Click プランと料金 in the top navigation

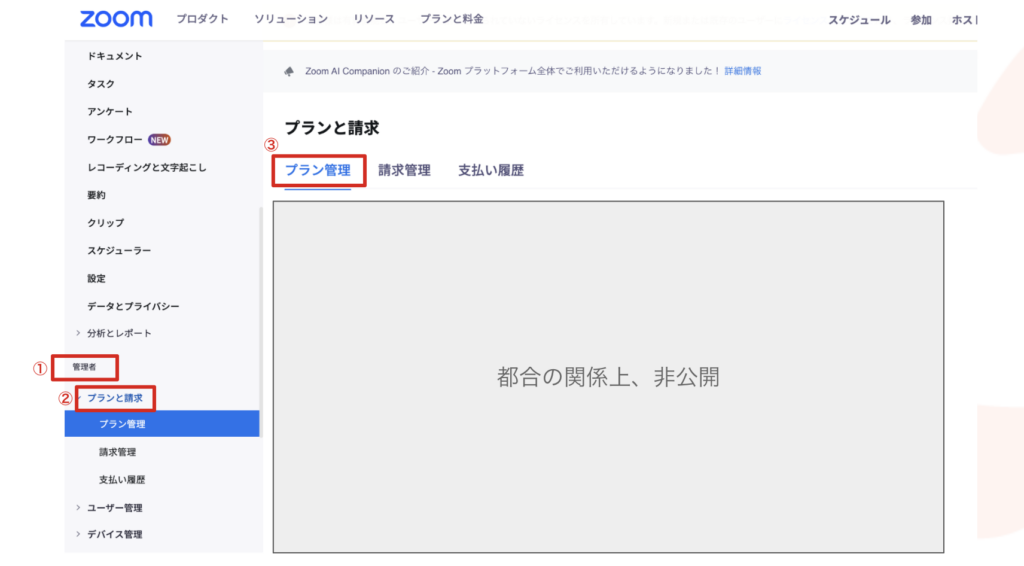click(451, 19)
